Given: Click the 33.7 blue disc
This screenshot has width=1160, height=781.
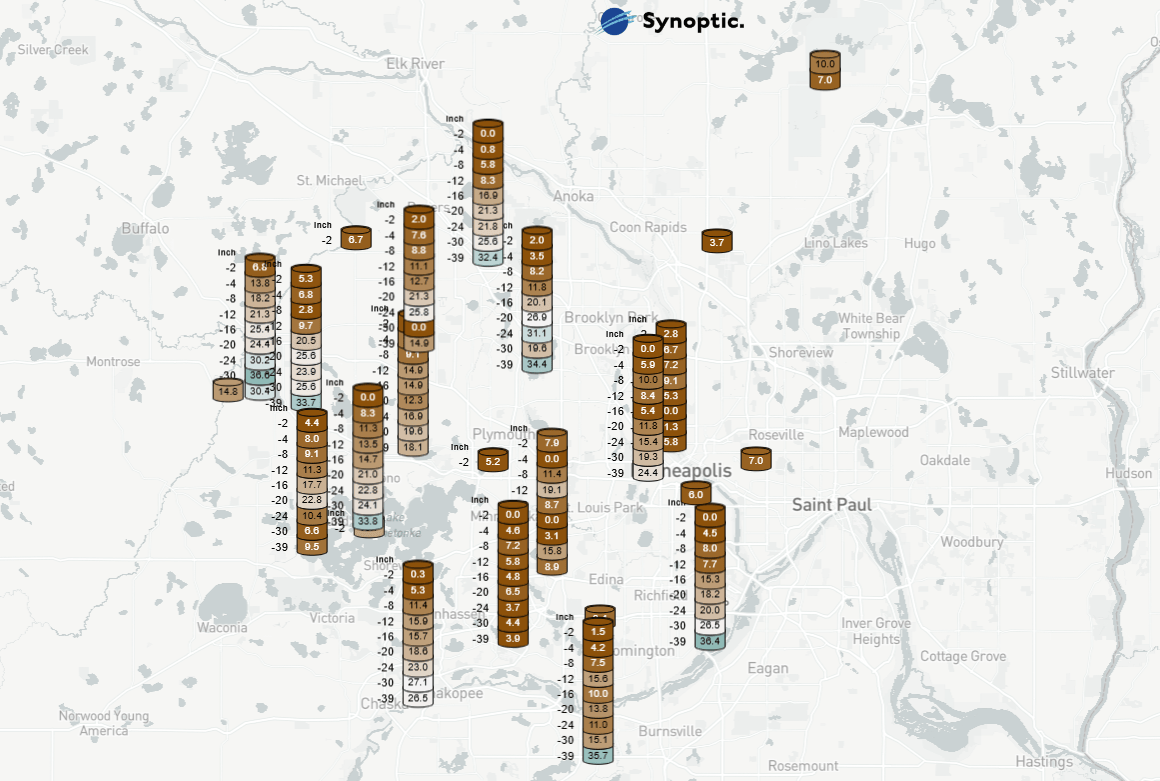Looking at the screenshot, I should click(306, 402).
